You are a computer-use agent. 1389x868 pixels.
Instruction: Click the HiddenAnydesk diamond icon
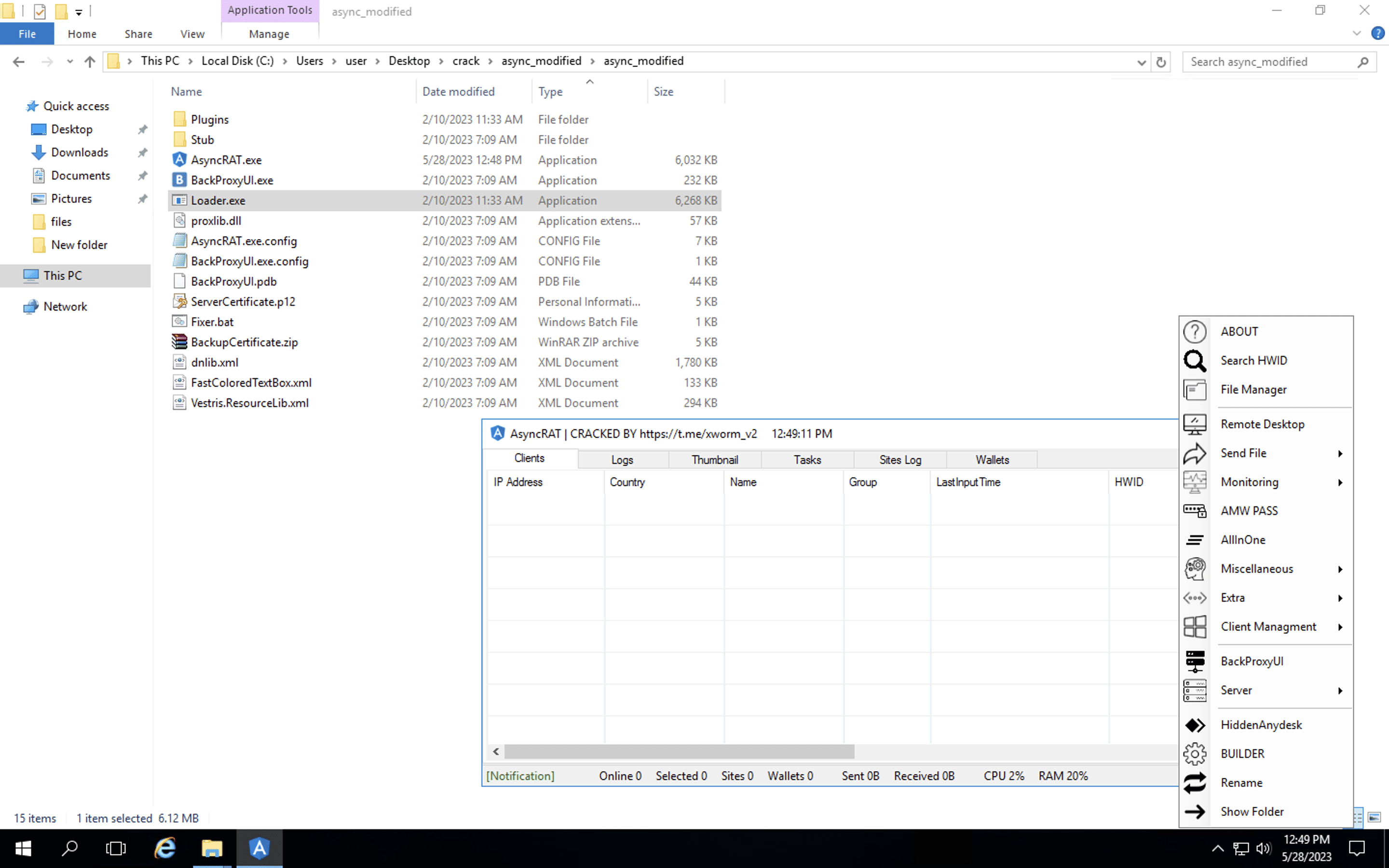(x=1195, y=725)
